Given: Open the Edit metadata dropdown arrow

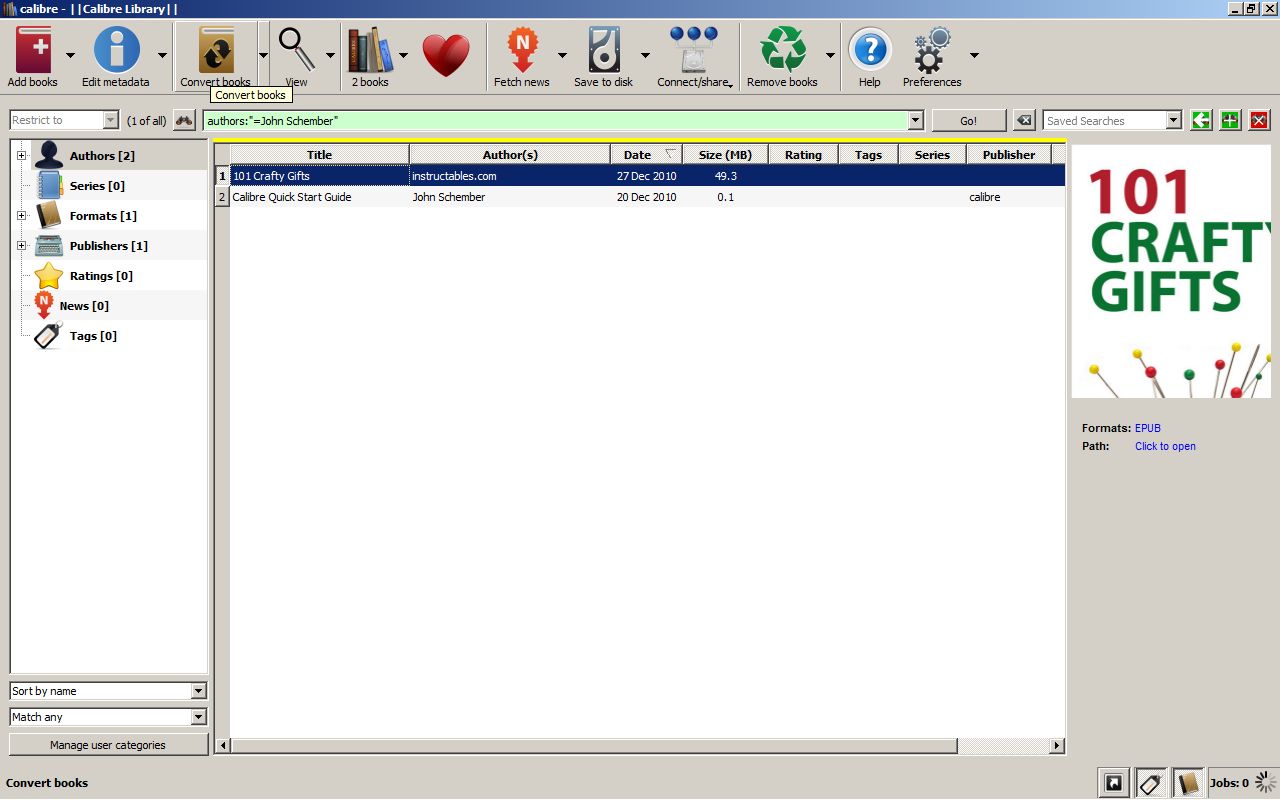Looking at the screenshot, I should point(162,55).
